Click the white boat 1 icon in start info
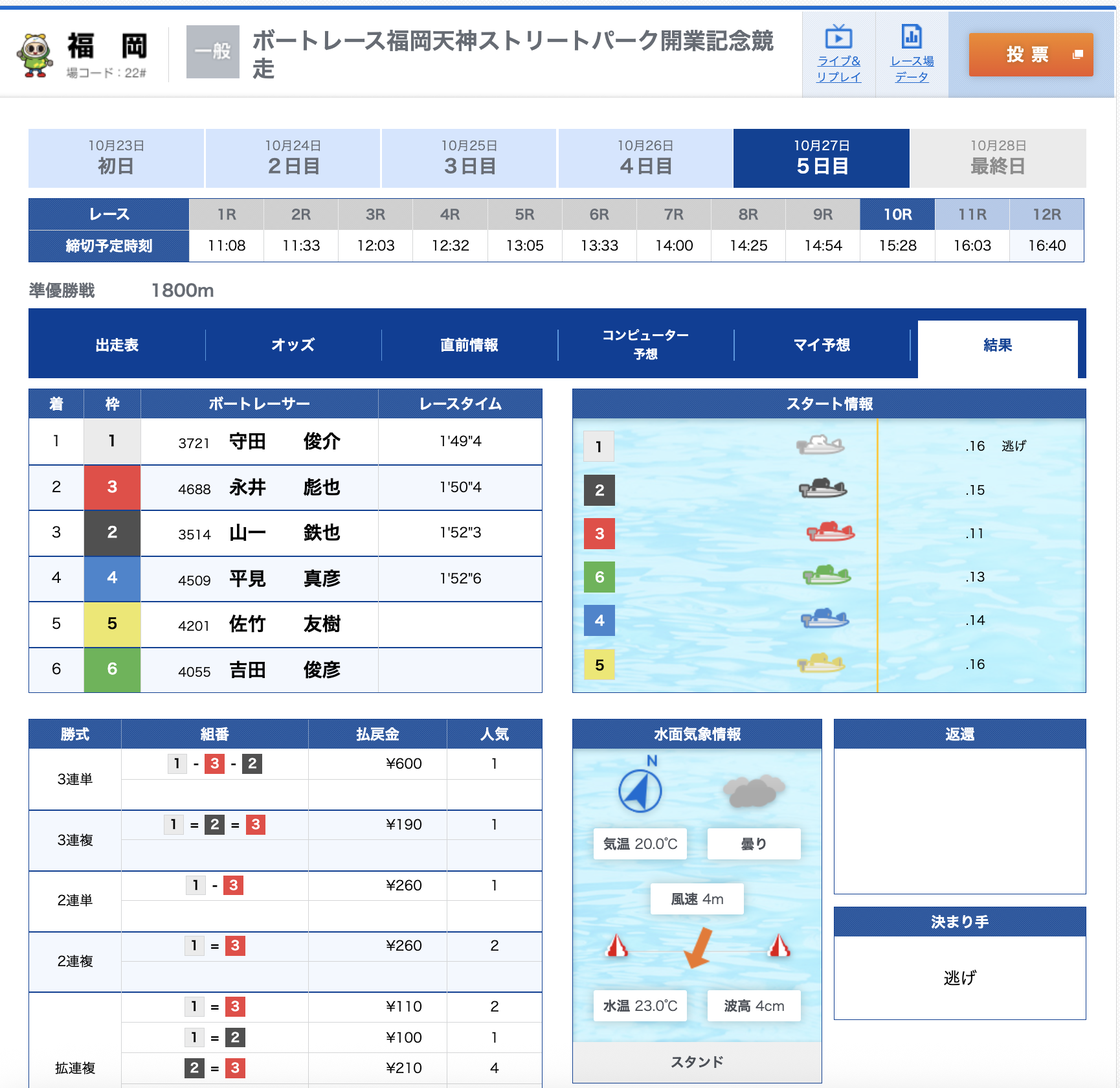1120x1088 pixels. coord(820,445)
